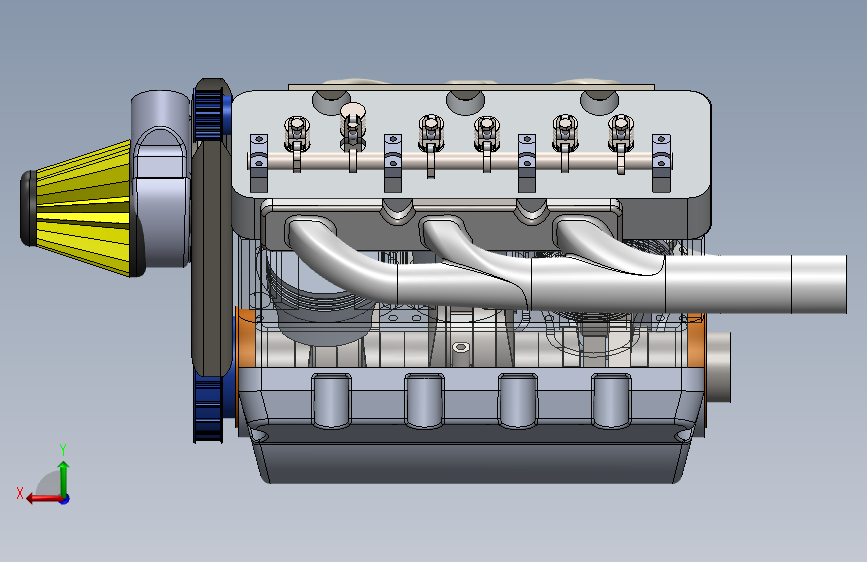867x562 pixels.
Task: Select the dark oil pan at engine bottom
Action: click(x=472, y=462)
